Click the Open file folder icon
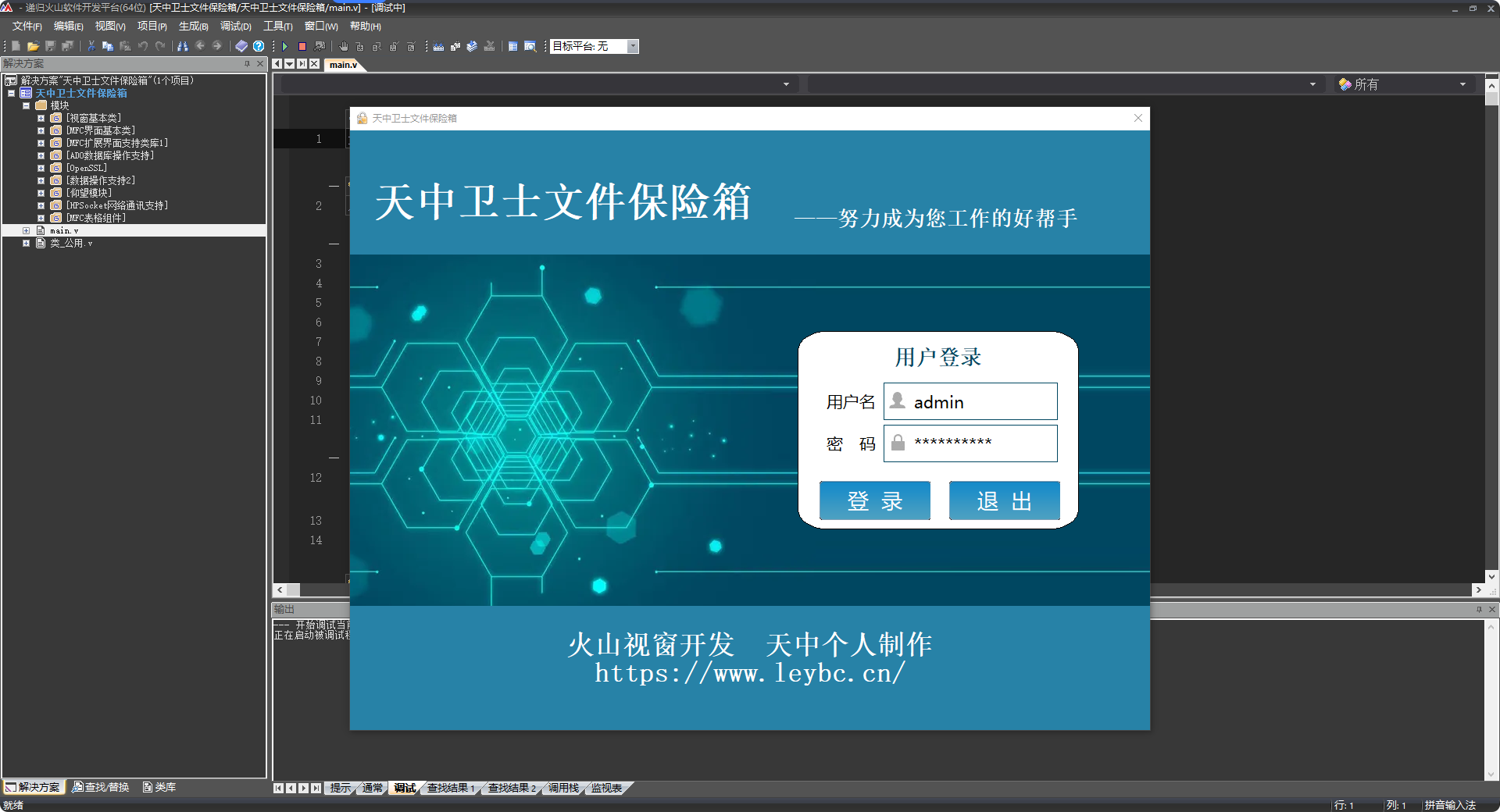 [x=33, y=47]
